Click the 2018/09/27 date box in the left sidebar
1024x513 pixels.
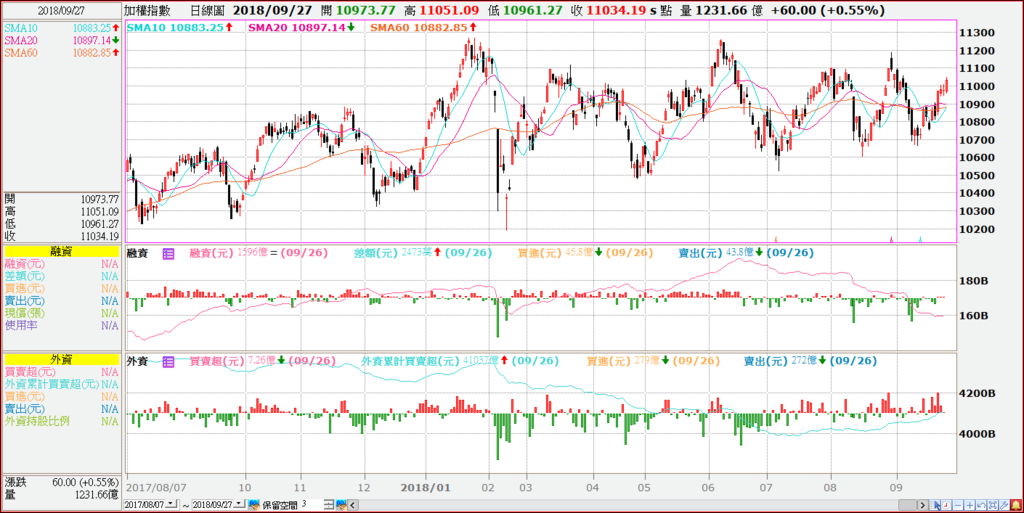(61, 10)
